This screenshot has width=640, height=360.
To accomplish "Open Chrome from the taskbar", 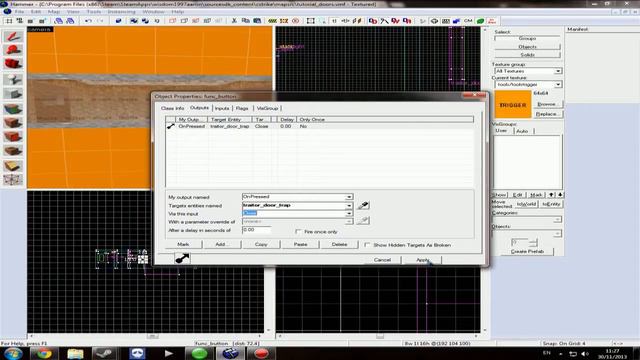I will tap(44, 353).
